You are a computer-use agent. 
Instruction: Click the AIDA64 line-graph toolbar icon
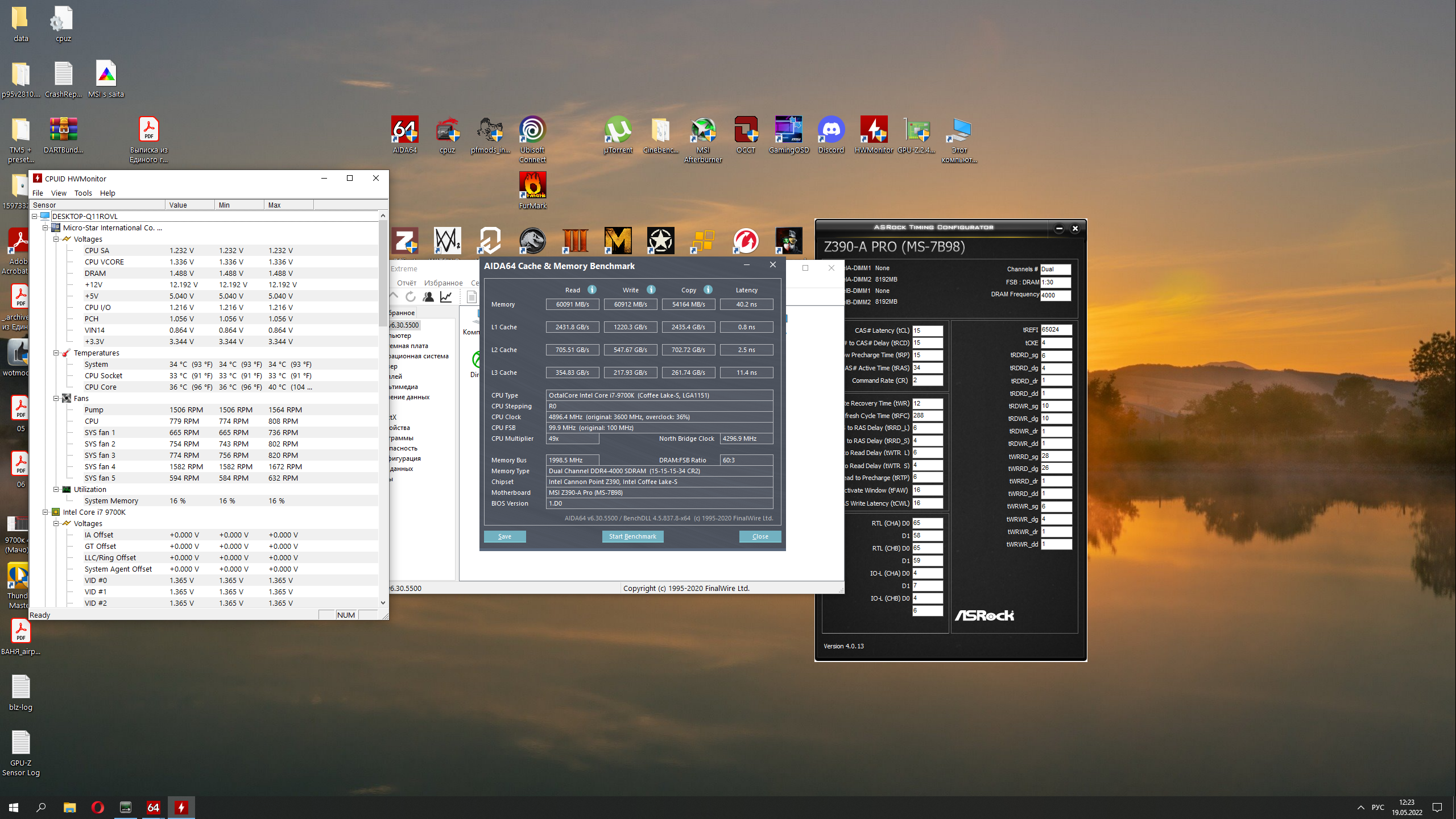point(446,296)
